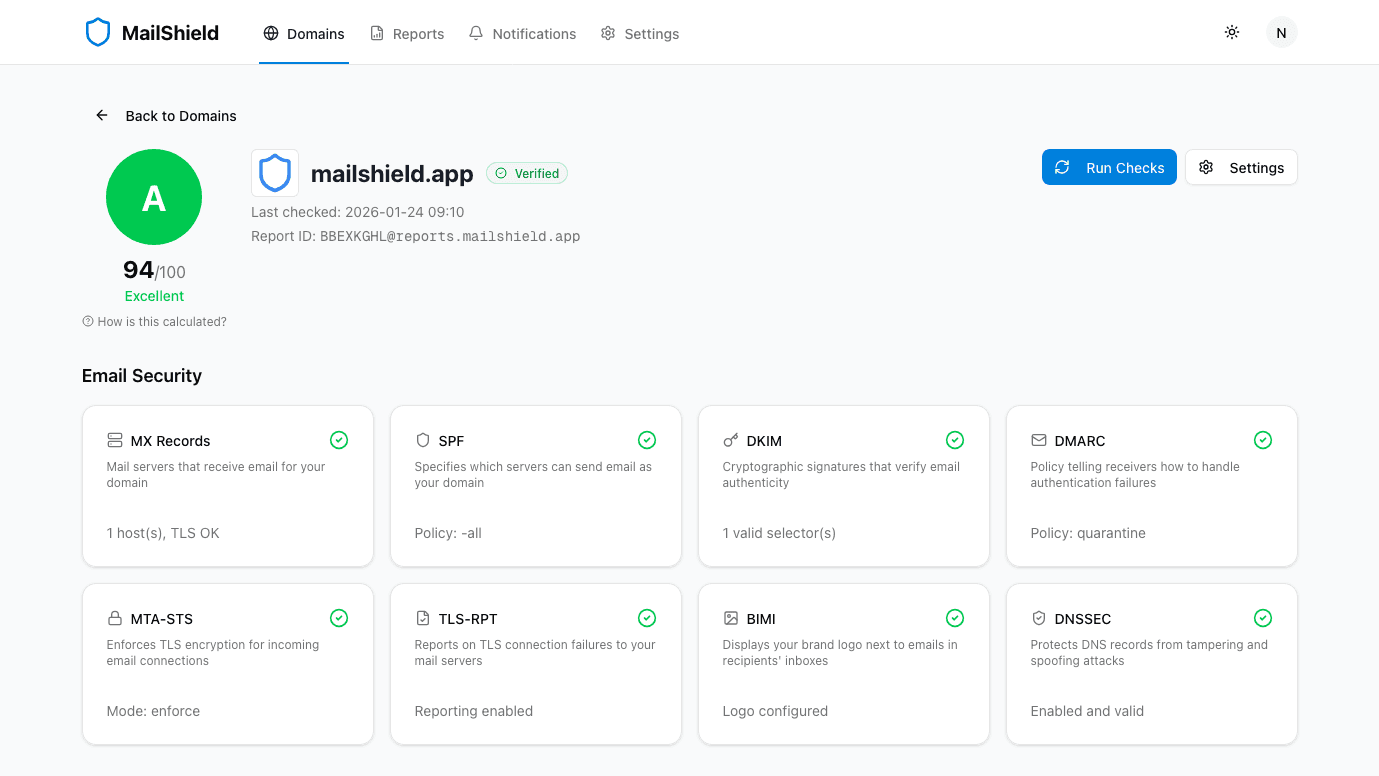This screenshot has width=1379, height=776.
Task: Click the DKIM key icon
Action: pos(729,440)
